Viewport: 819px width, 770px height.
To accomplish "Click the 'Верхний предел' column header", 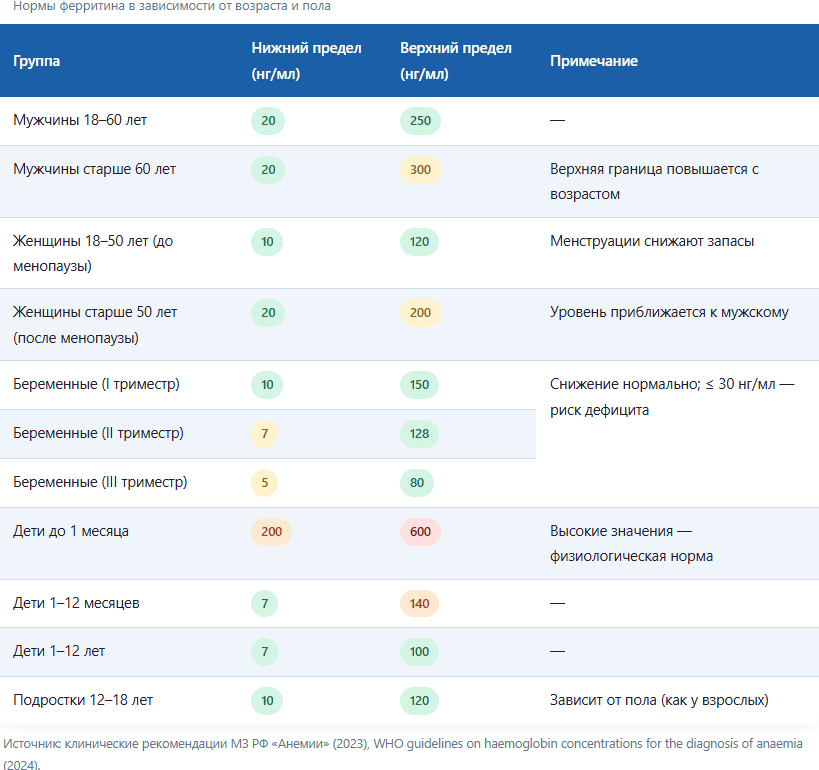I will (x=455, y=61).
